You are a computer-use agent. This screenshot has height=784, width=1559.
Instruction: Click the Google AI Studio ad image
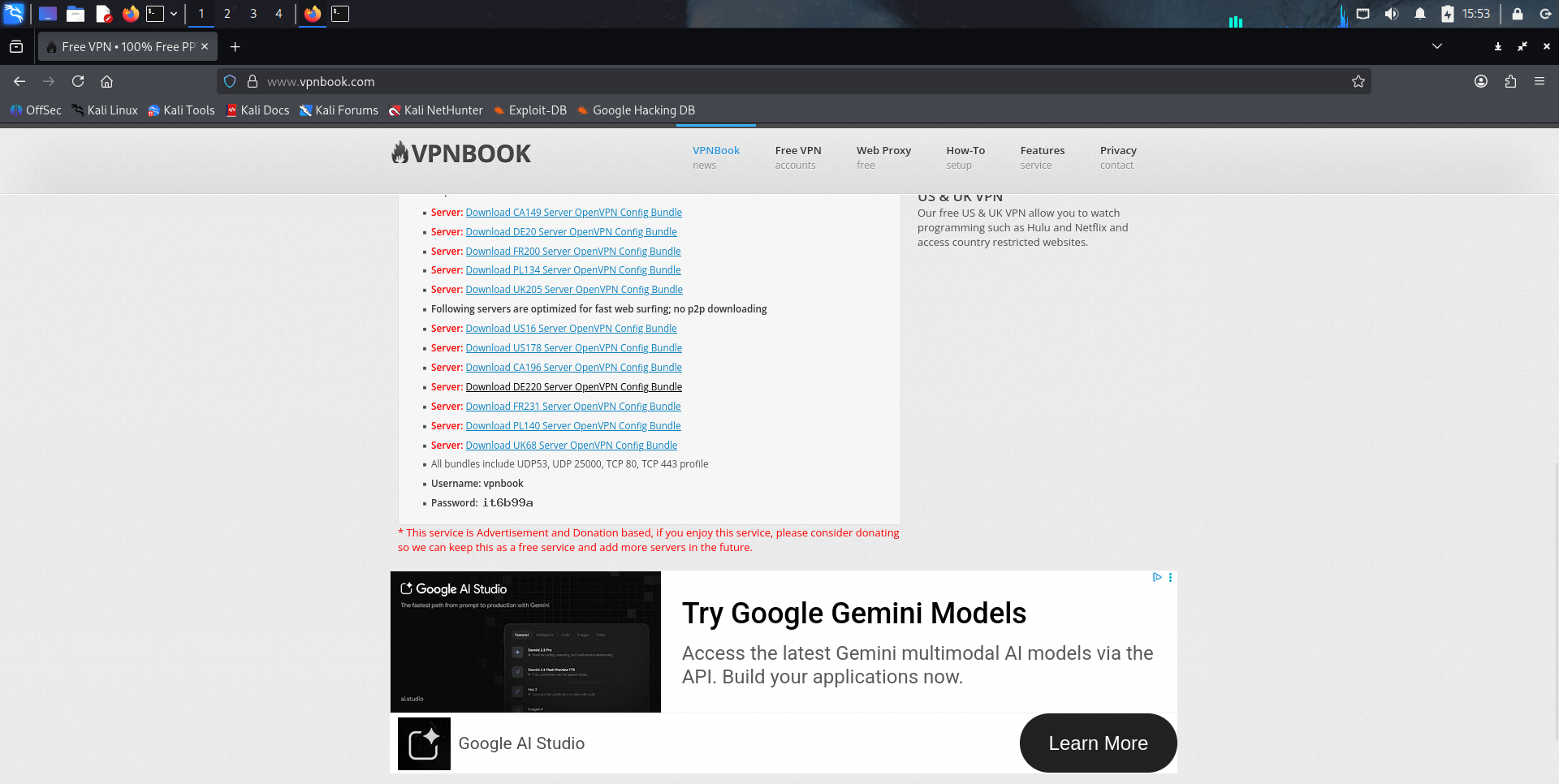pos(525,642)
